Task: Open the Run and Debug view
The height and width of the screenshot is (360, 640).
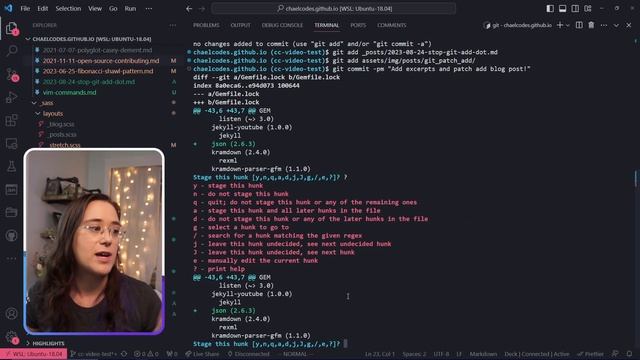Action: click(11, 97)
